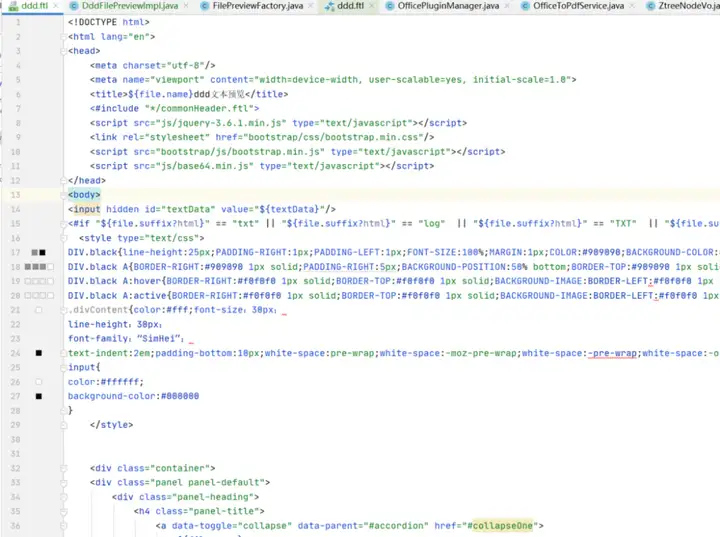Open the white color swatch on line 21

39,310
